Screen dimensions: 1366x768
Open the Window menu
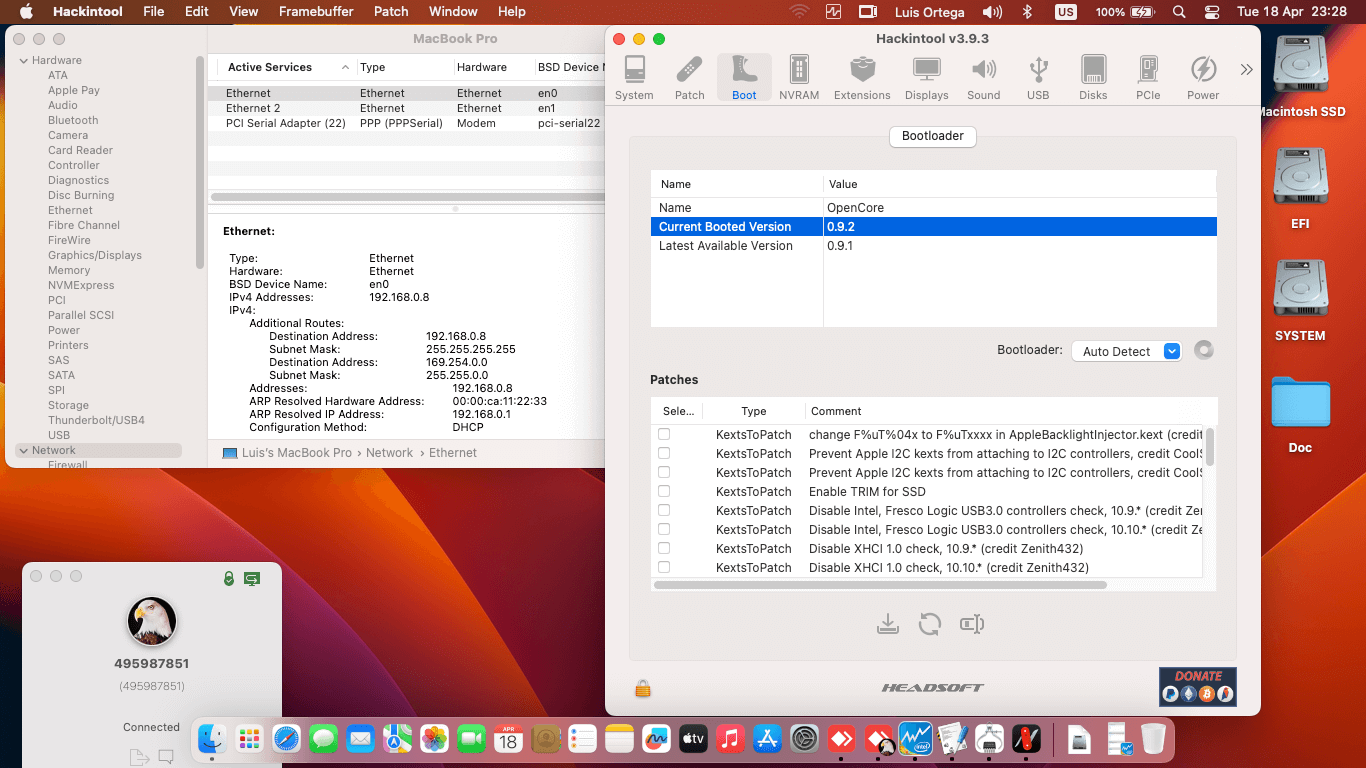click(x=453, y=12)
